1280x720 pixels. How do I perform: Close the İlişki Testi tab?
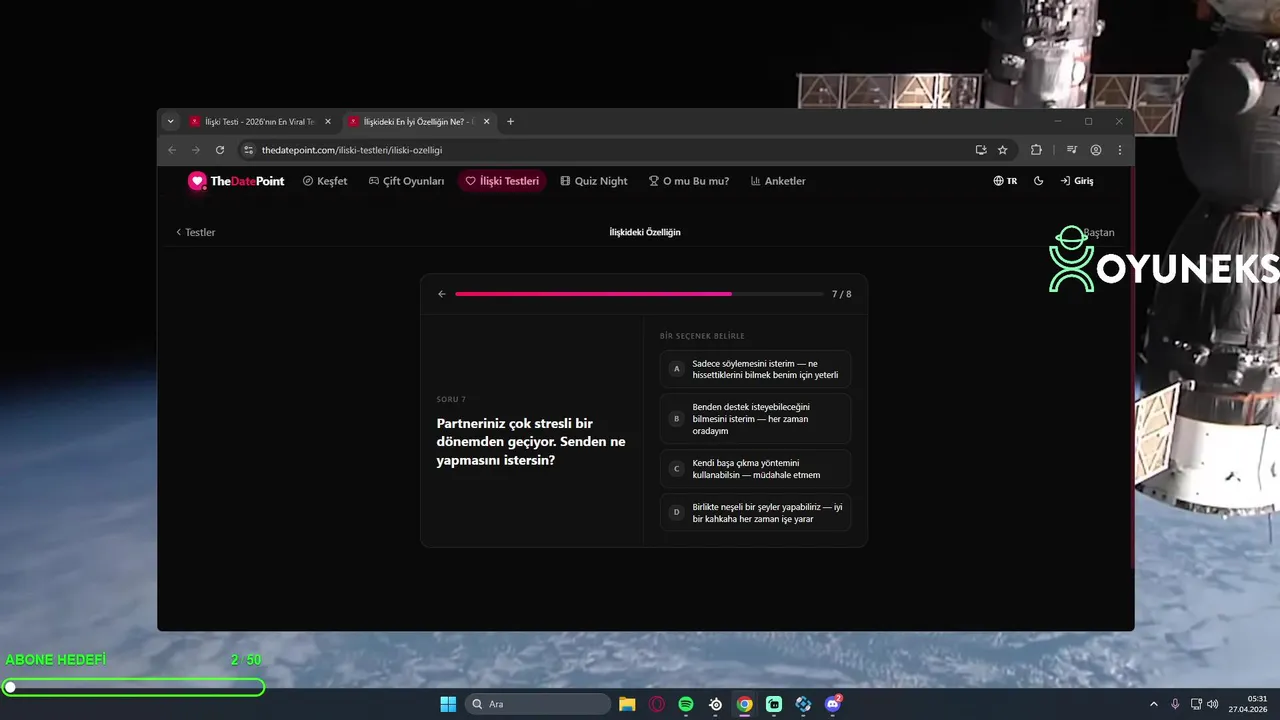pyautogui.click(x=328, y=122)
